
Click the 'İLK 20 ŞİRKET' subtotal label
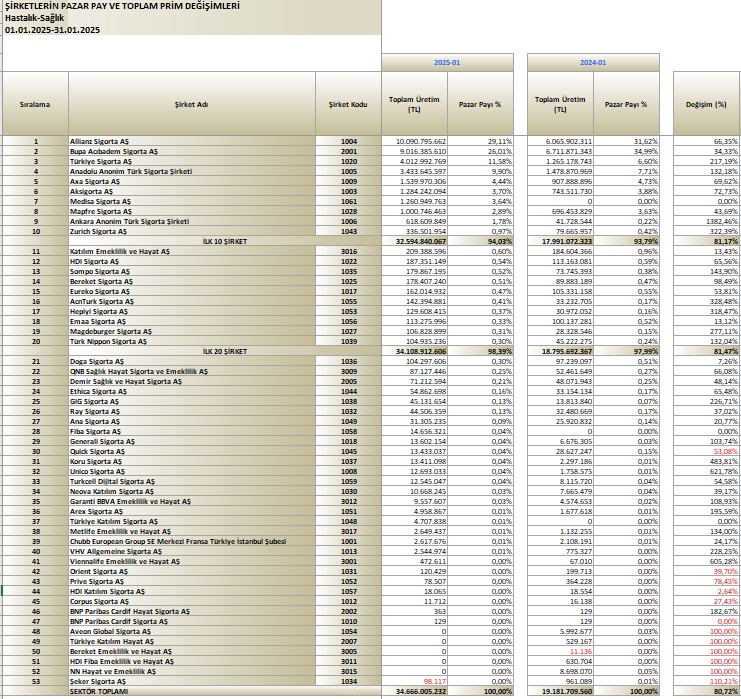point(224,351)
